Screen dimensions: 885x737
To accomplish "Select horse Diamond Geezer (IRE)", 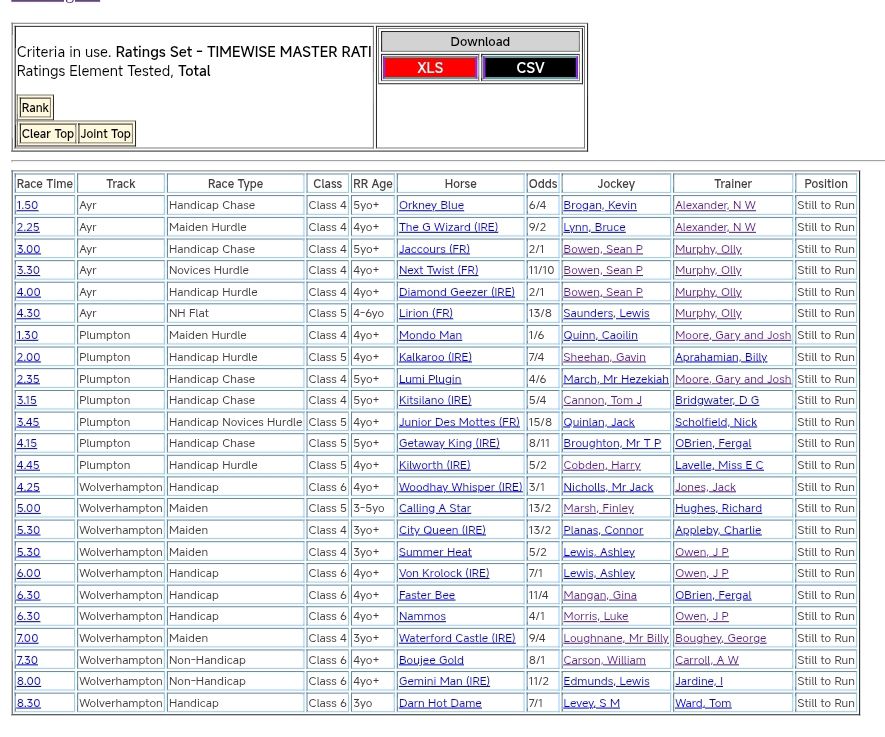I will click(x=456, y=293).
